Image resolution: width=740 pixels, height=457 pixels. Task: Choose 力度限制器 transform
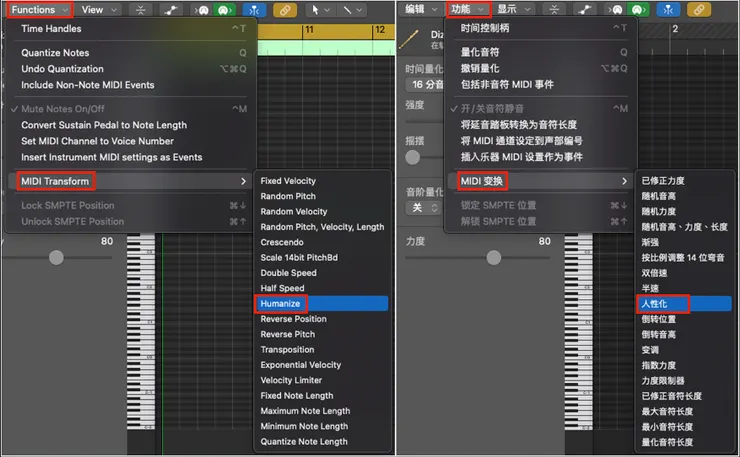[x=684, y=381]
